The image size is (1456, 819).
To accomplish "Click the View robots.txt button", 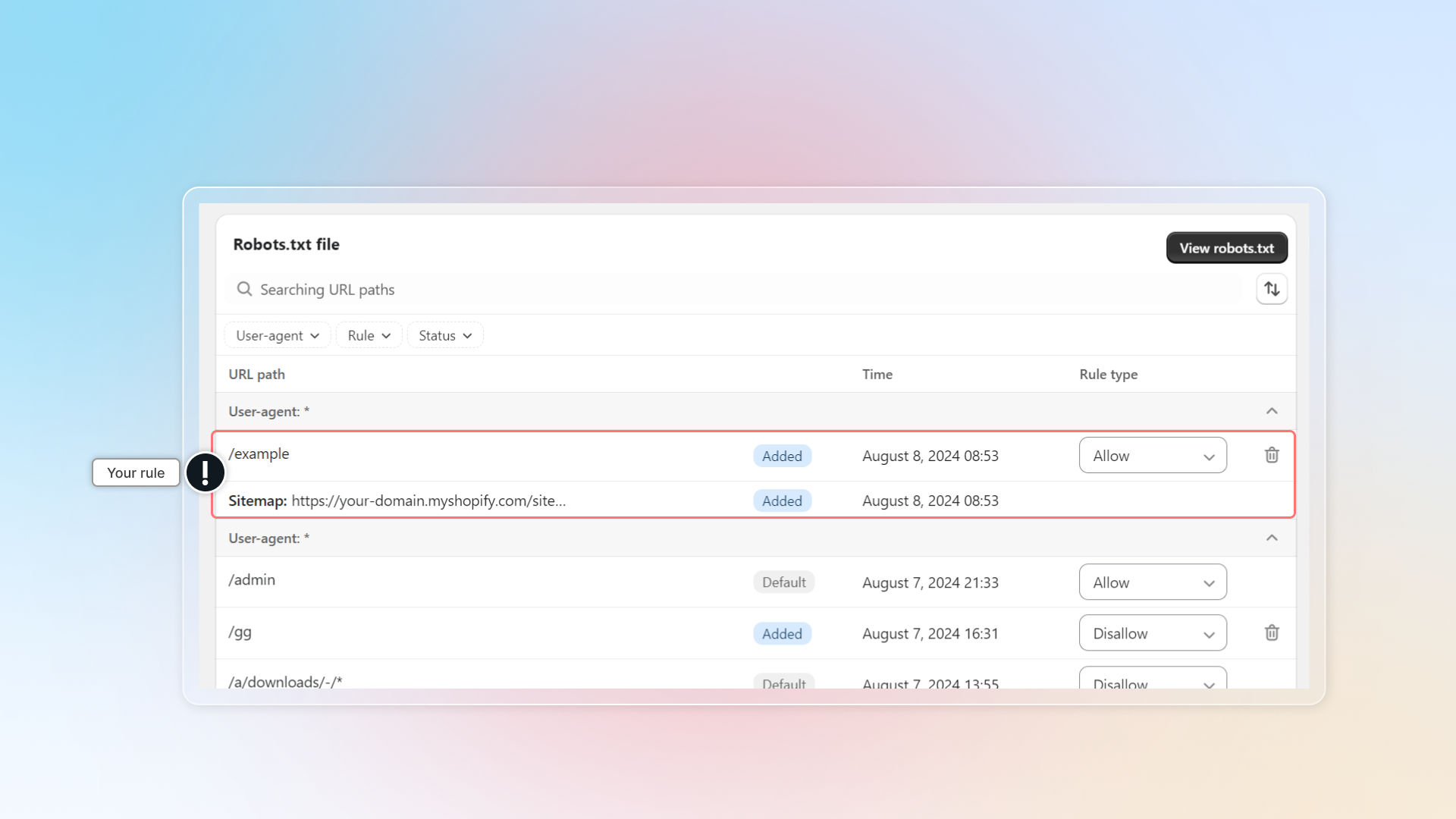I will (x=1226, y=248).
